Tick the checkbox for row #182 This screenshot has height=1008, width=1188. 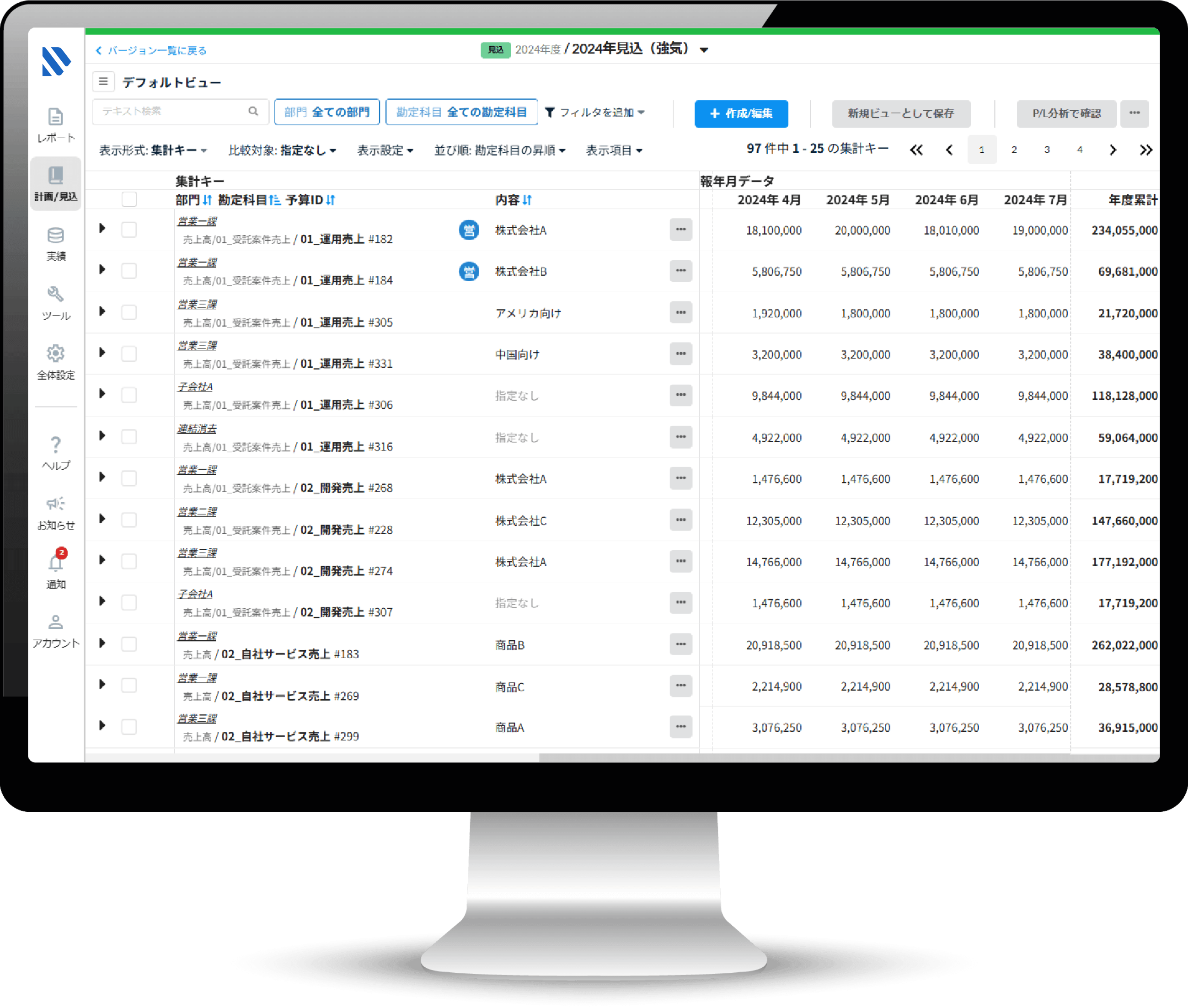pos(129,230)
